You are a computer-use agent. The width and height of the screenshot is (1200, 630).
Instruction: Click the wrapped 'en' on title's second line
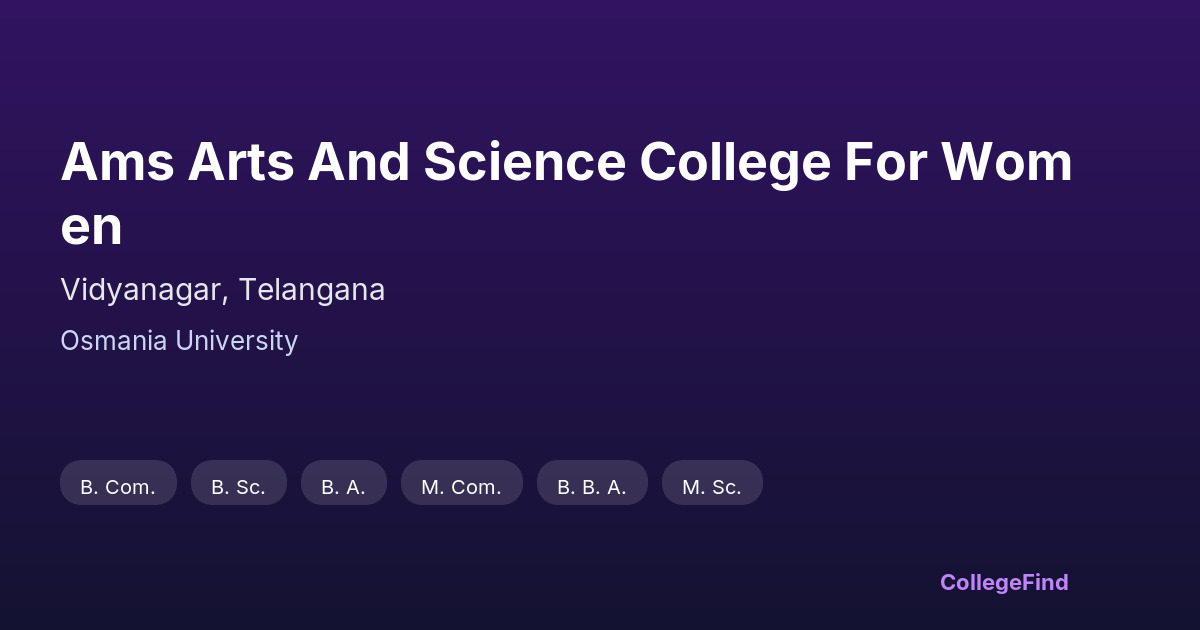tap(91, 227)
